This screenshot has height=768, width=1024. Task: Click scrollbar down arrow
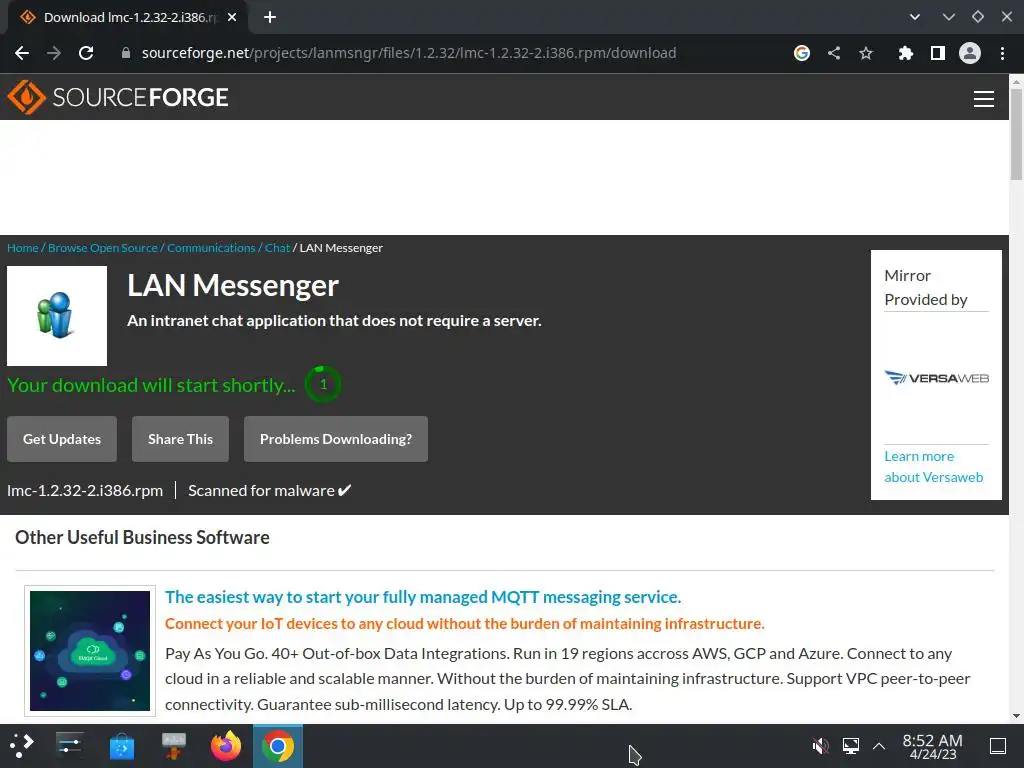coord(1016,716)
